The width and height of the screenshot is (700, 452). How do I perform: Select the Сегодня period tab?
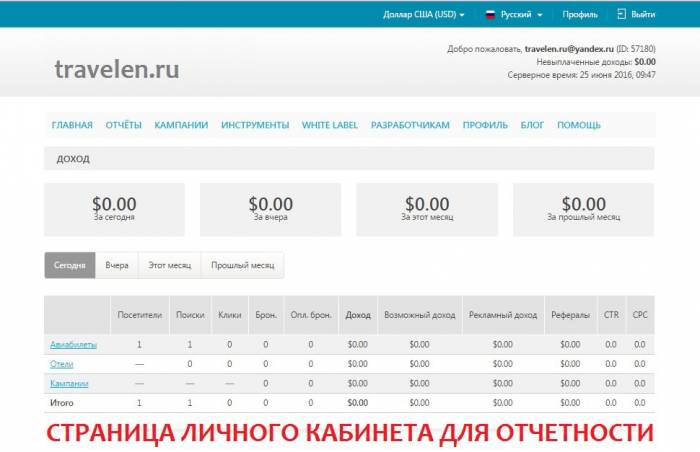tap(70, 265)
